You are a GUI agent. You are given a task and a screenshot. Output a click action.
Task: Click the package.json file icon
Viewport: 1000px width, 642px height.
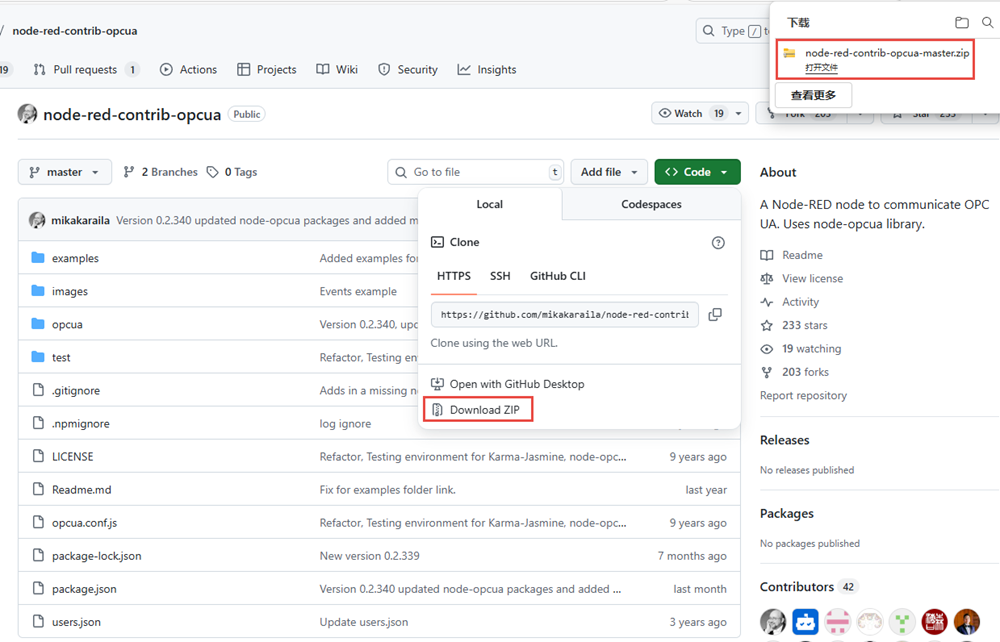[x=38, y=588]
